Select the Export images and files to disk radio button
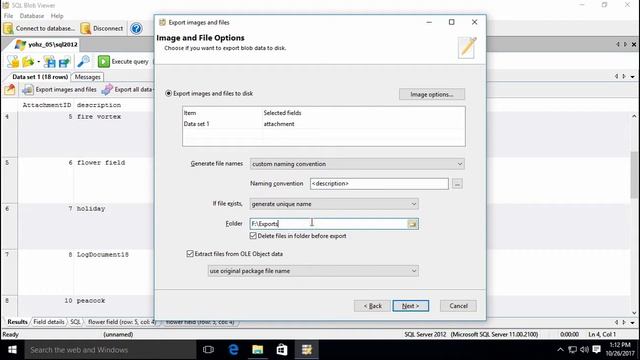Screen dimensions: 640x360 168,93
